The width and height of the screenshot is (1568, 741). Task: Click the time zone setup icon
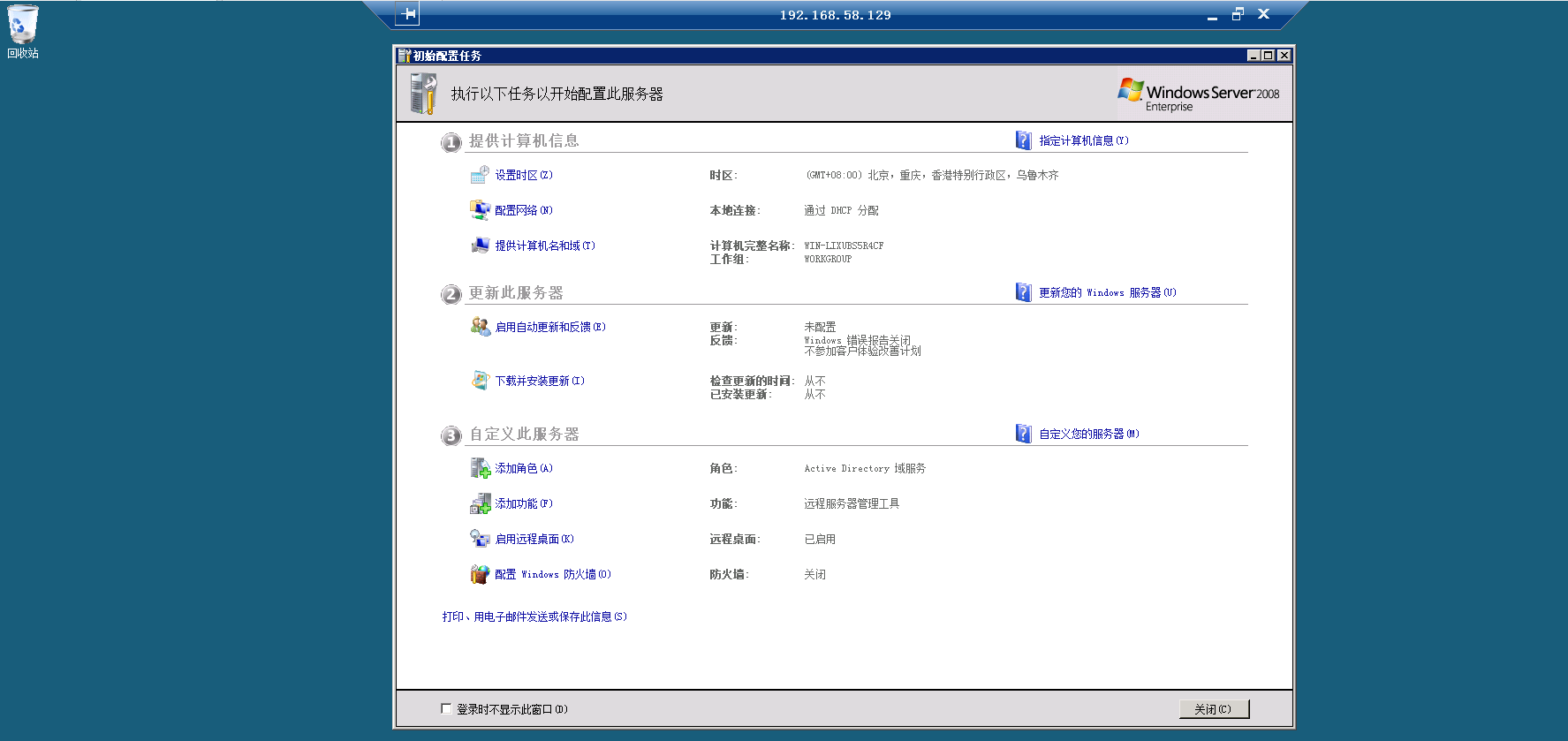(480, 175)
